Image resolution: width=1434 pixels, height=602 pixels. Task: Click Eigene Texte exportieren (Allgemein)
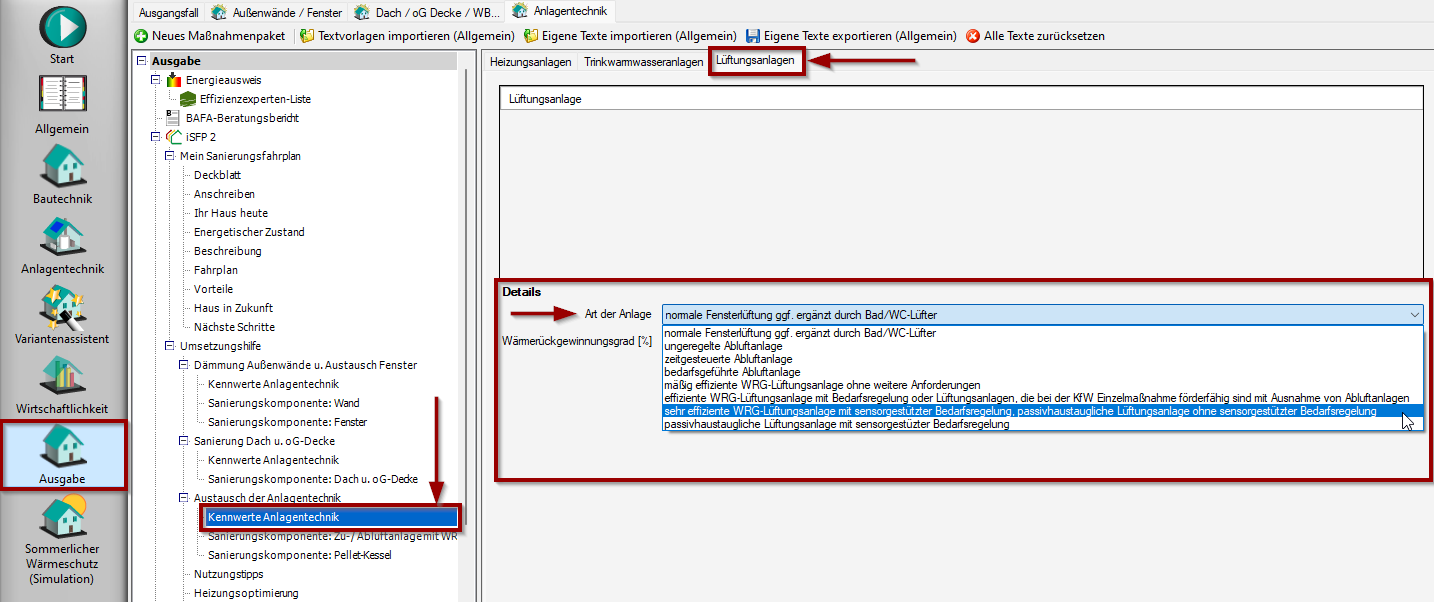tap(851, 36)
